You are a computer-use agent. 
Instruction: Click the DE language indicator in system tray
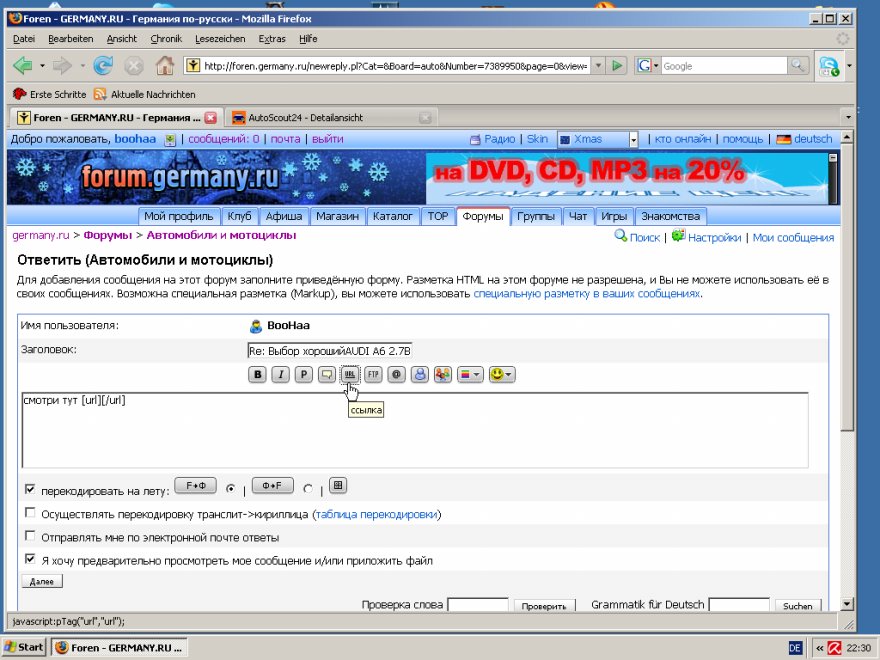(x=795, y=648)
